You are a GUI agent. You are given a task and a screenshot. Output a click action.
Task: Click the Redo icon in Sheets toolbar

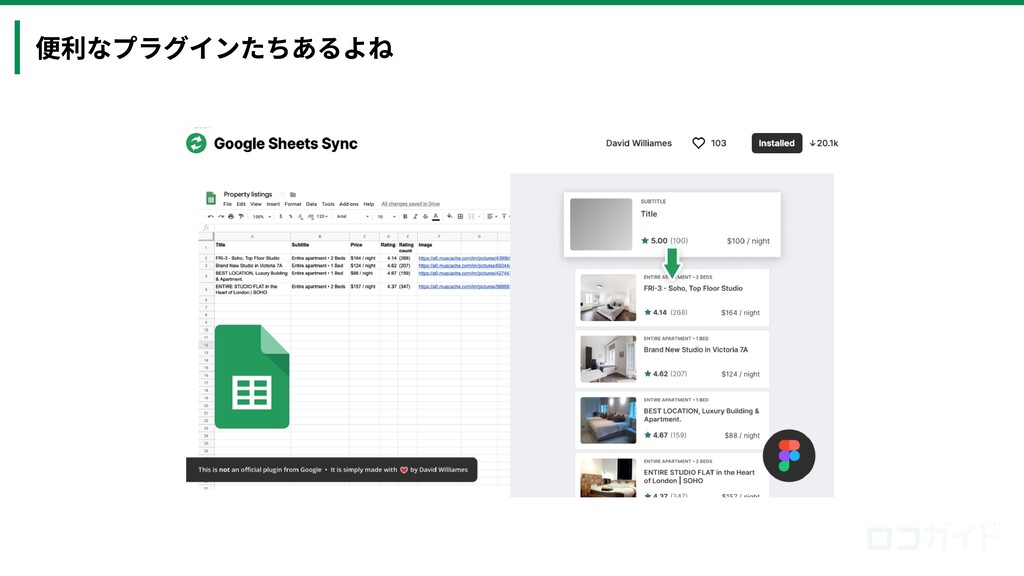(x=221, y=216)
